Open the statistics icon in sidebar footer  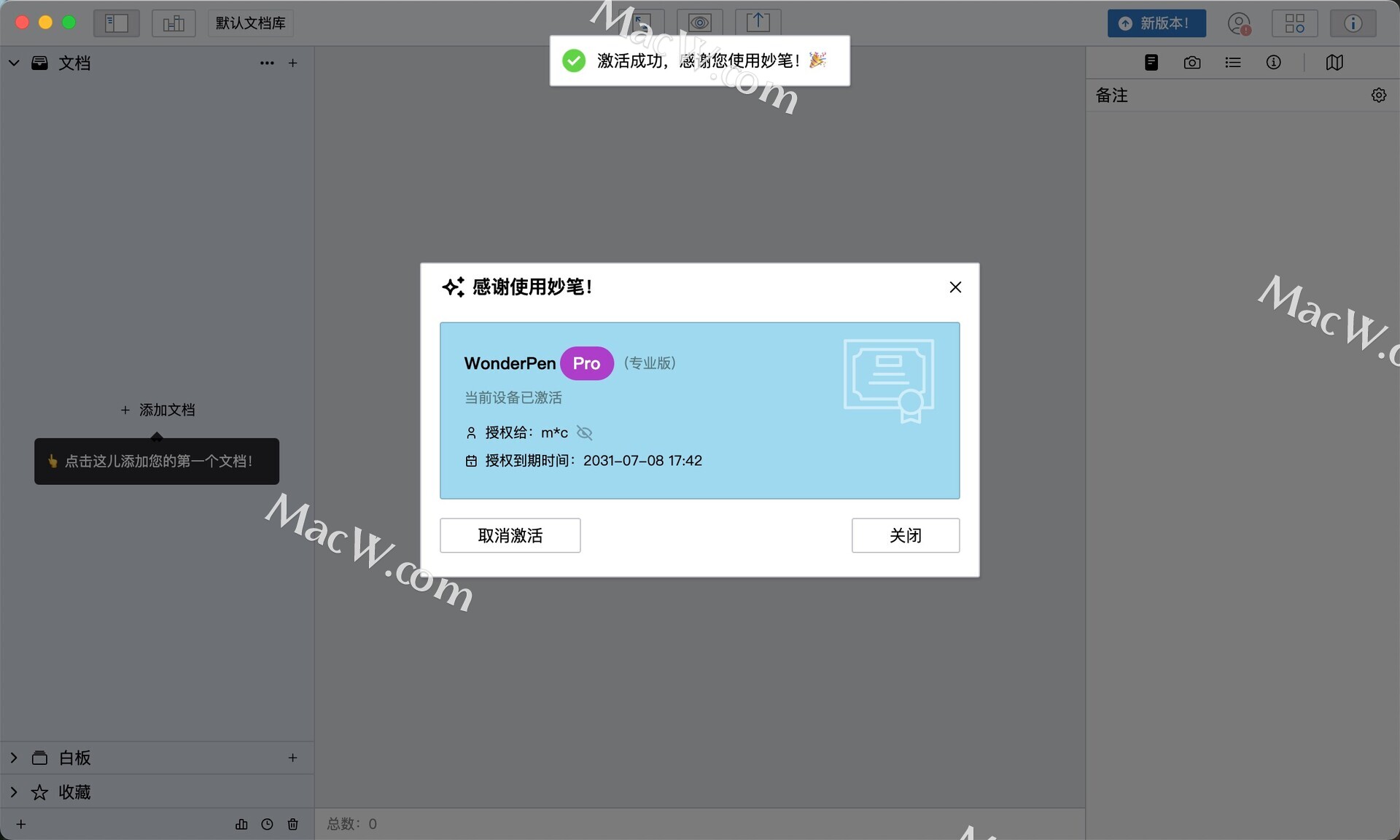(x=241, y=824)
